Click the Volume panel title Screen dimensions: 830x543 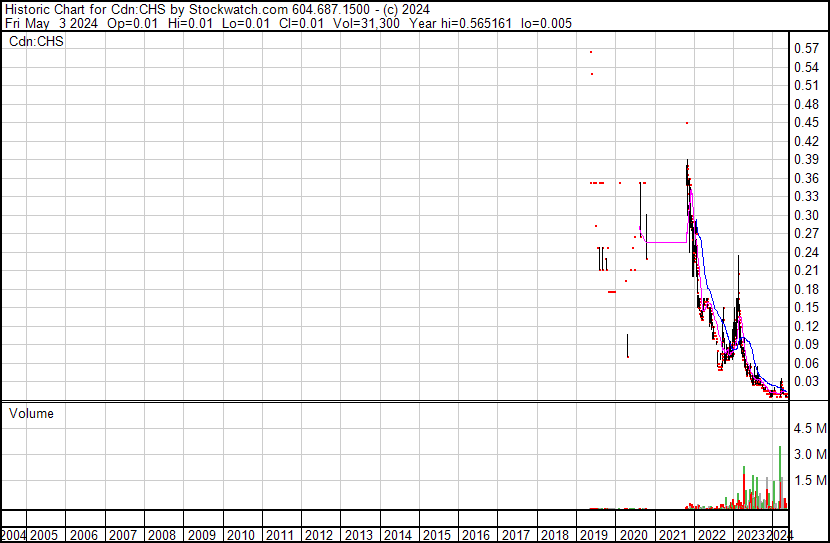[31, 413]
